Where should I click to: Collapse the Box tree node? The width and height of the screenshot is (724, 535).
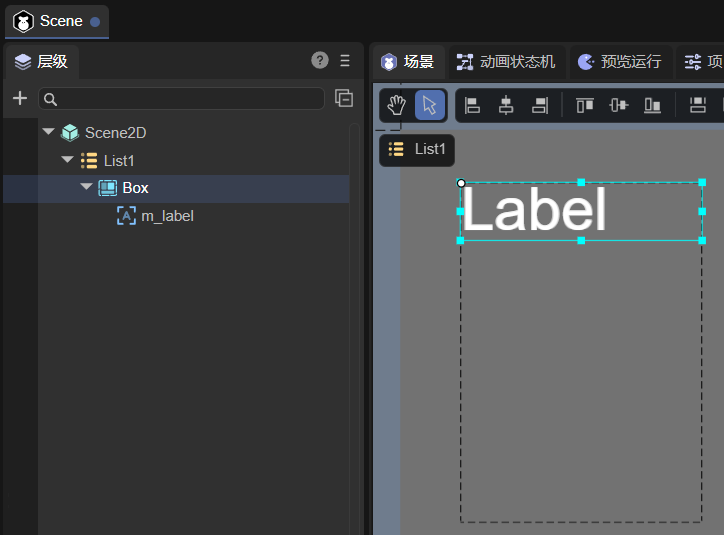pos(86,187)
